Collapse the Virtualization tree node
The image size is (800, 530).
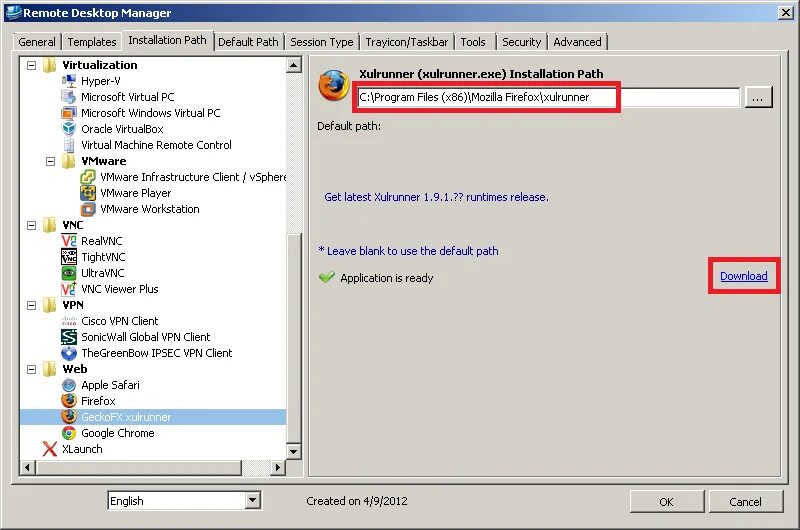tap(32, 65)
